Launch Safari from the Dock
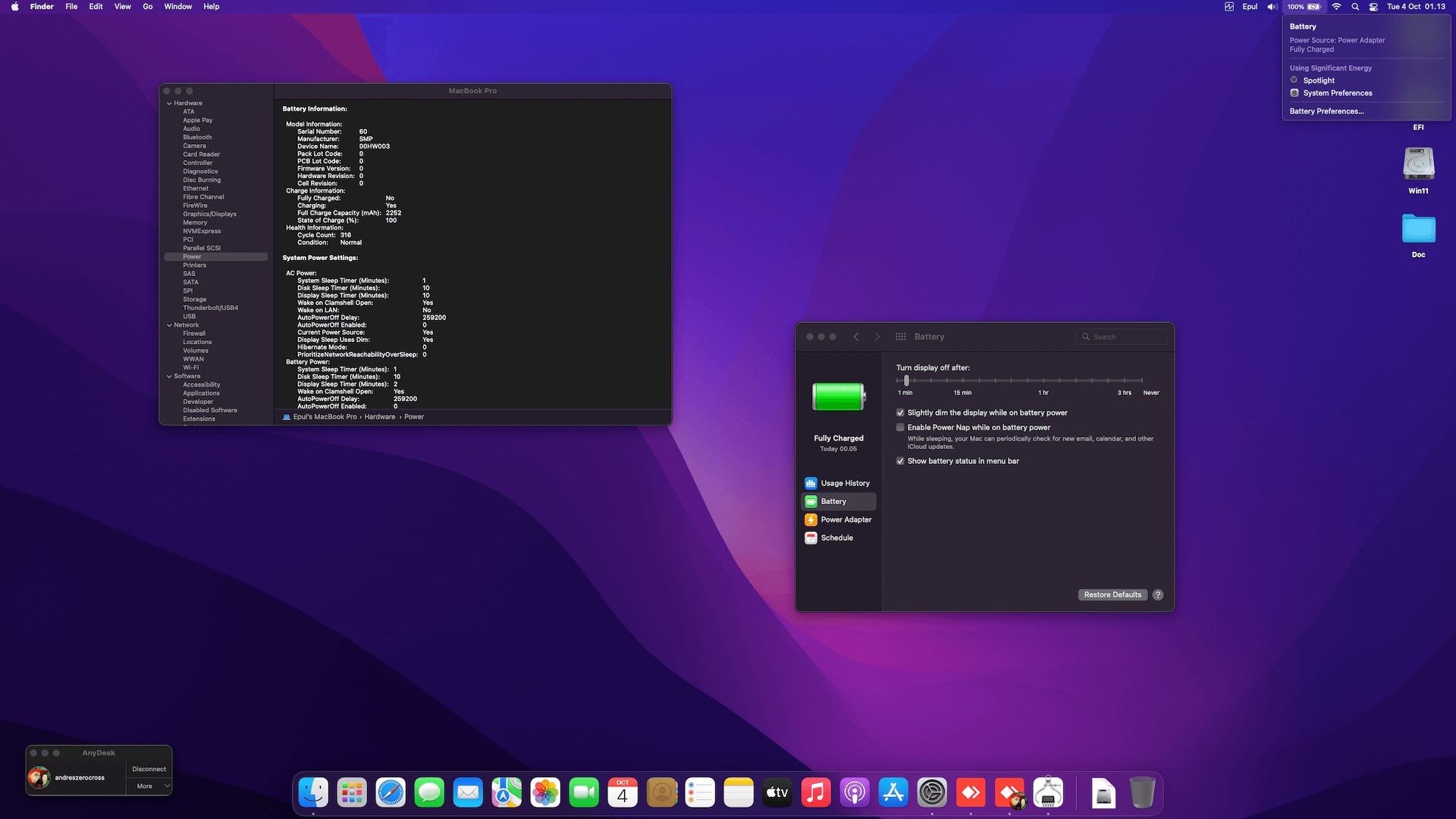This screenshot has width=1456, height=819. (x=391, y=792)
